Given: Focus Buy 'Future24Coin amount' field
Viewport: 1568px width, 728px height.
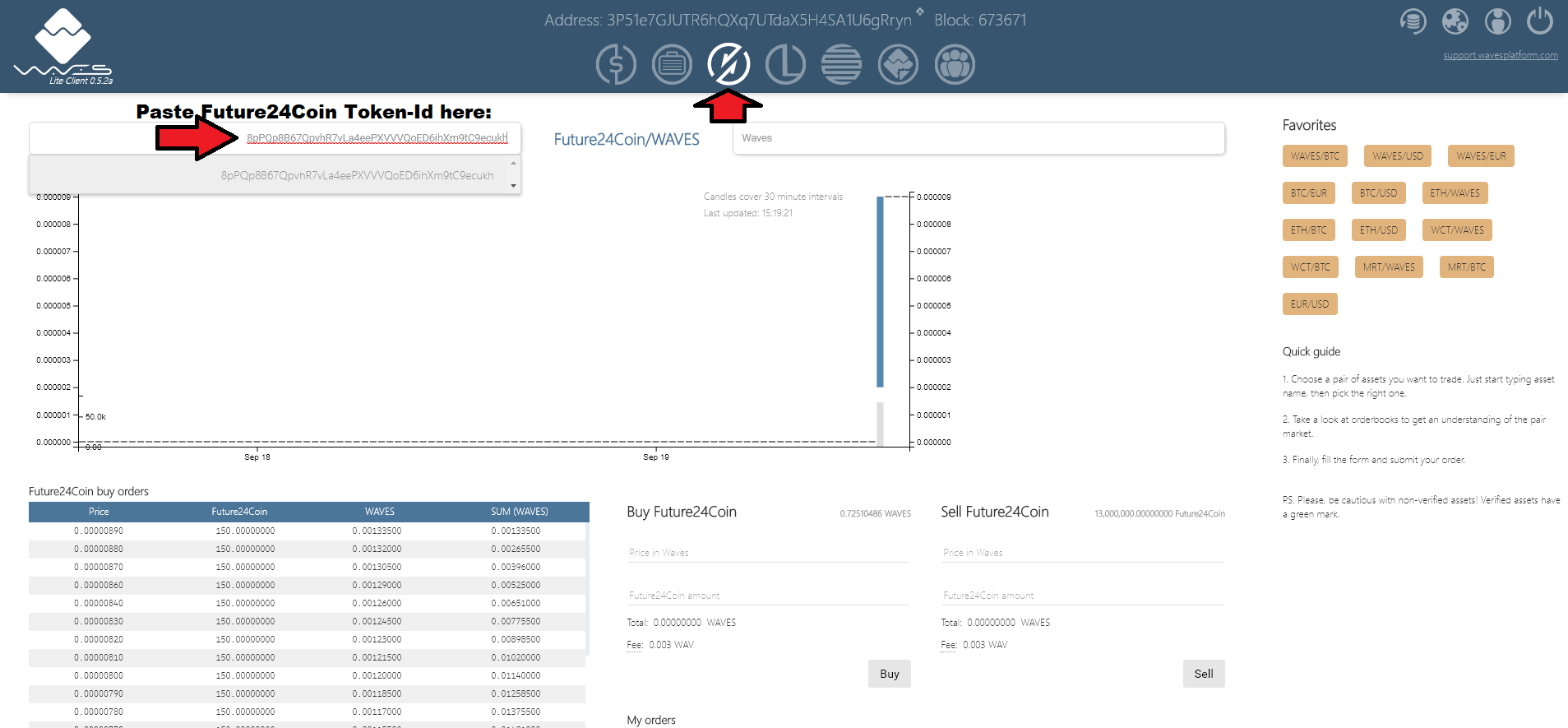Looking at the screenshot, I should coord(768,596).
